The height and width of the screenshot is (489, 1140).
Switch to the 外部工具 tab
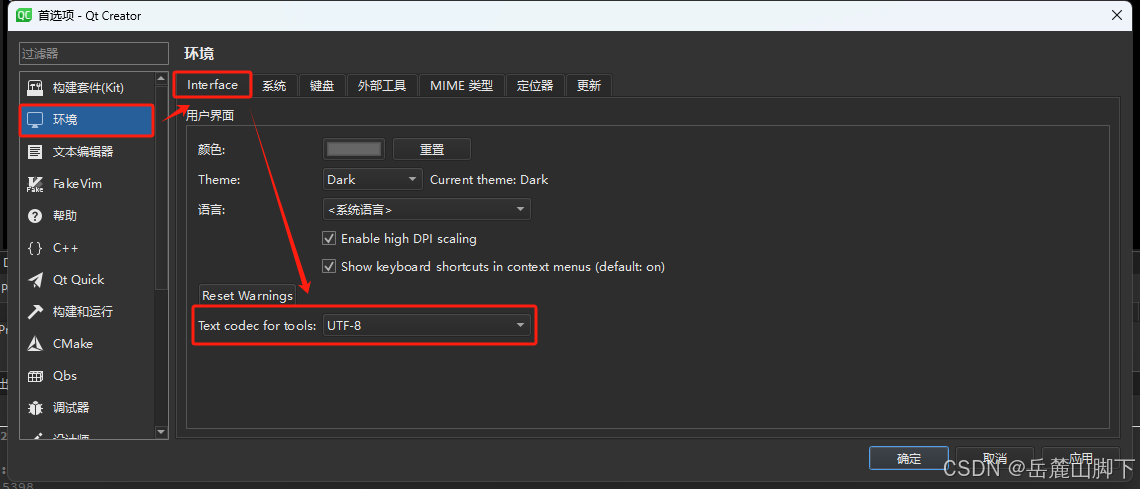(382, 86)
